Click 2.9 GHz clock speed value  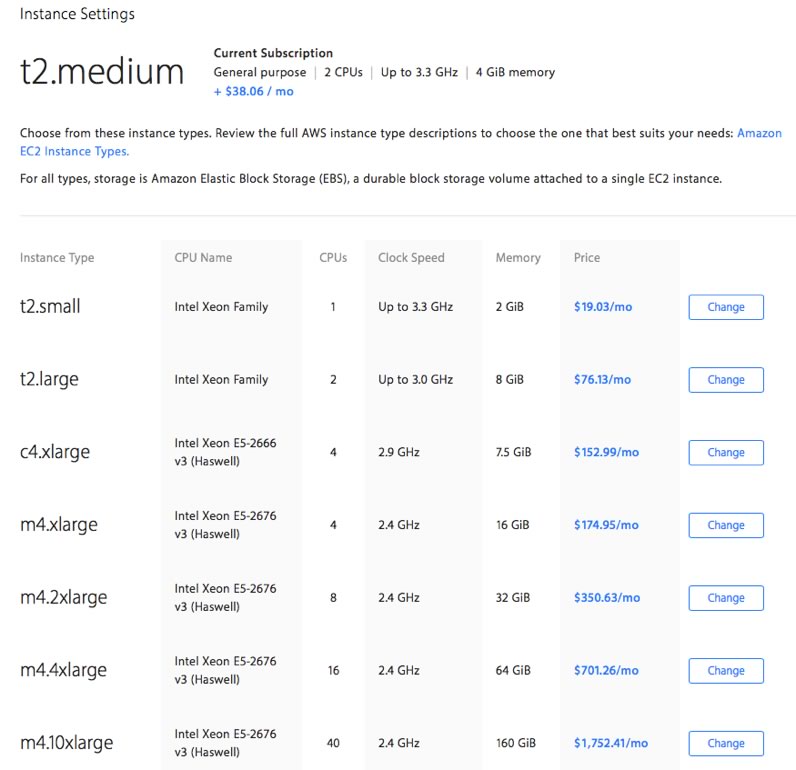[x=399, y=452]
